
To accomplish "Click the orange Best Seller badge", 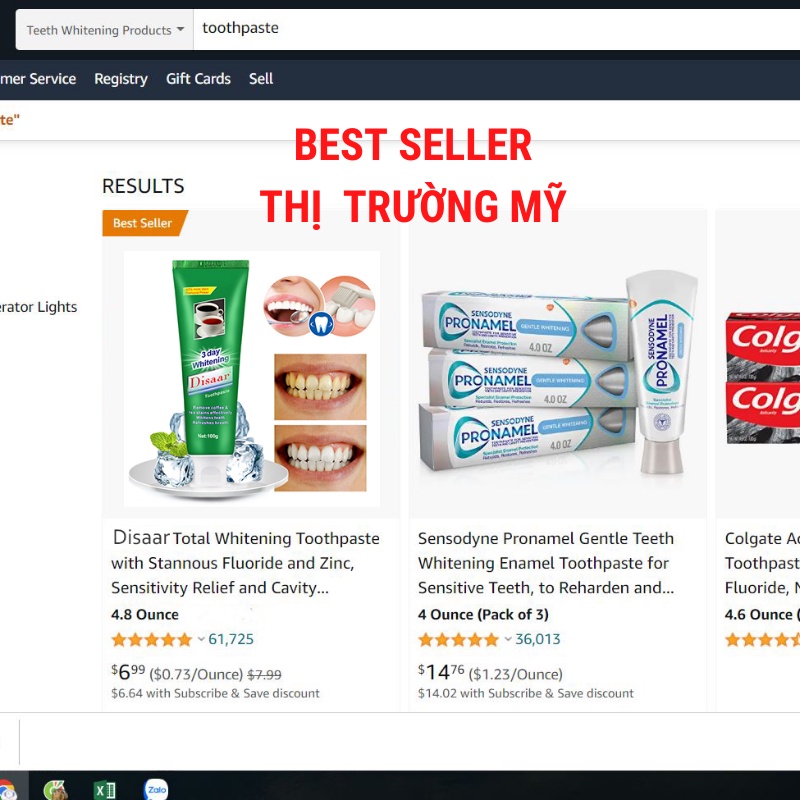I will pos(145,223).
